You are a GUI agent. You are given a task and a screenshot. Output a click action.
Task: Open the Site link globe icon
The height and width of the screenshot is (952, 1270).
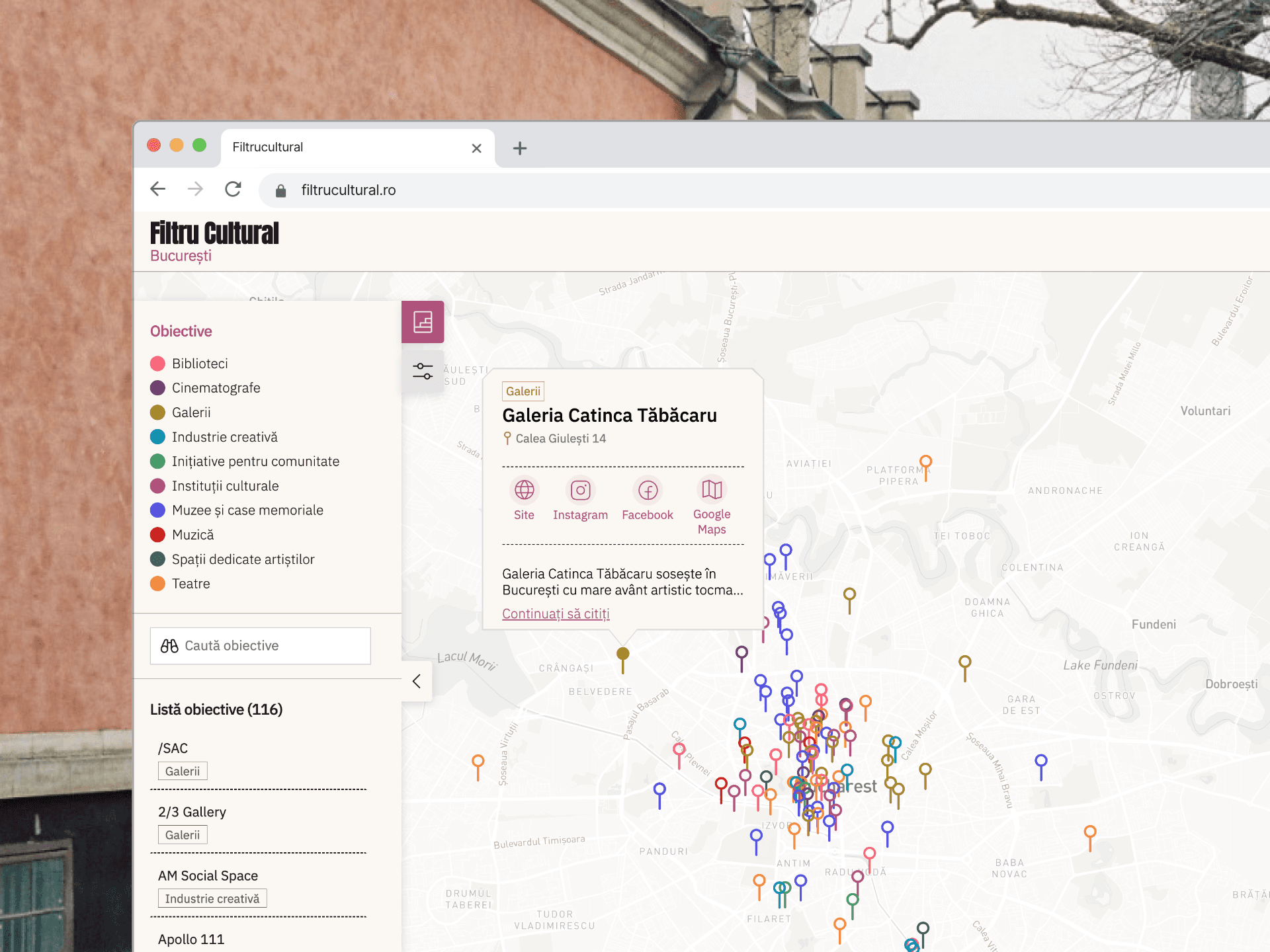coord(524,491)
